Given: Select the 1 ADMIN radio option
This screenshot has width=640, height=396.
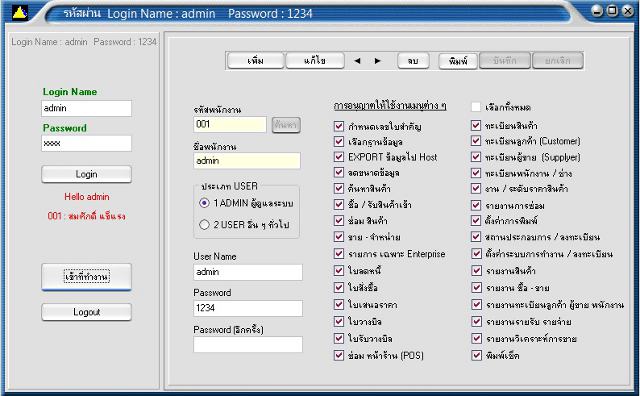Looking at the screenshot, I should 204,203.
